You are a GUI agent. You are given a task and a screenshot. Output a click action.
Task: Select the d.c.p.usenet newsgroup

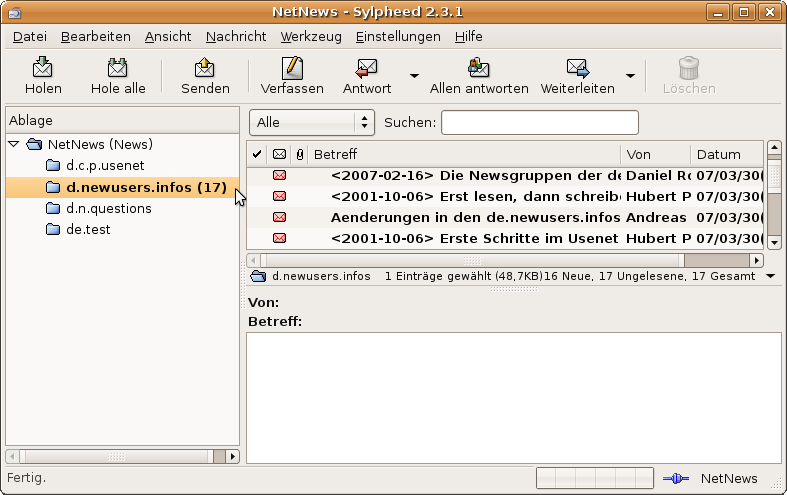coord(105,166)
